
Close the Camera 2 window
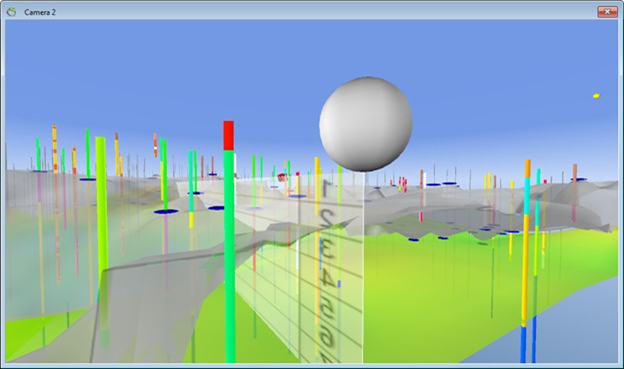click(607, 12)
